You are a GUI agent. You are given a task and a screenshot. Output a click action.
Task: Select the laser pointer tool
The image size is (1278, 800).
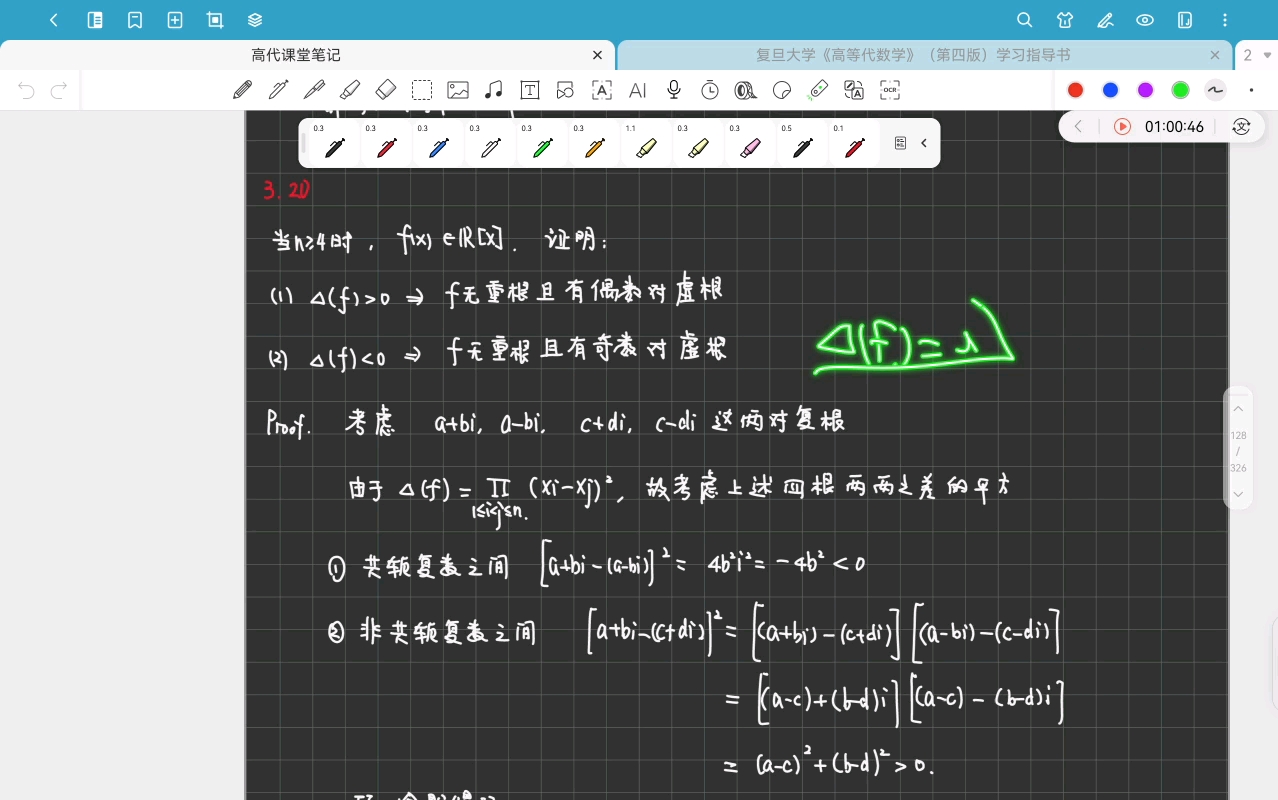tap(818, 90)
